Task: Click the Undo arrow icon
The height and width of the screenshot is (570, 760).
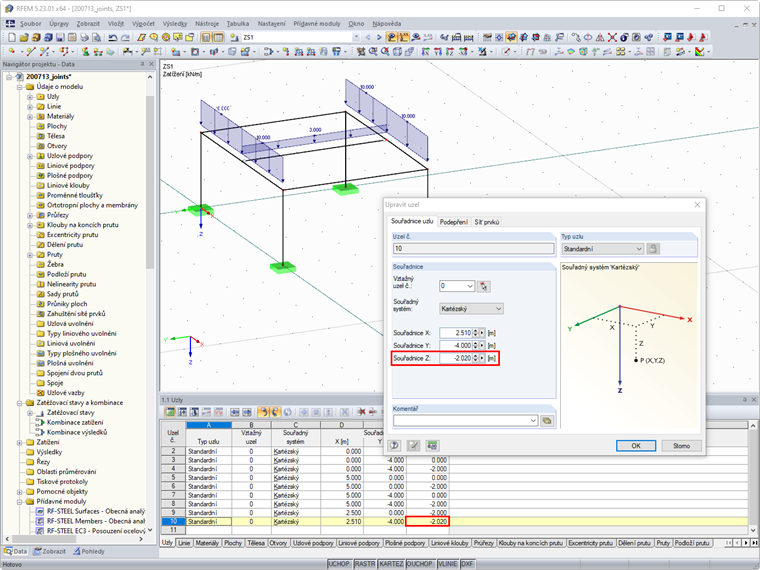Action: pyautogui.click(x=113, y=37)
